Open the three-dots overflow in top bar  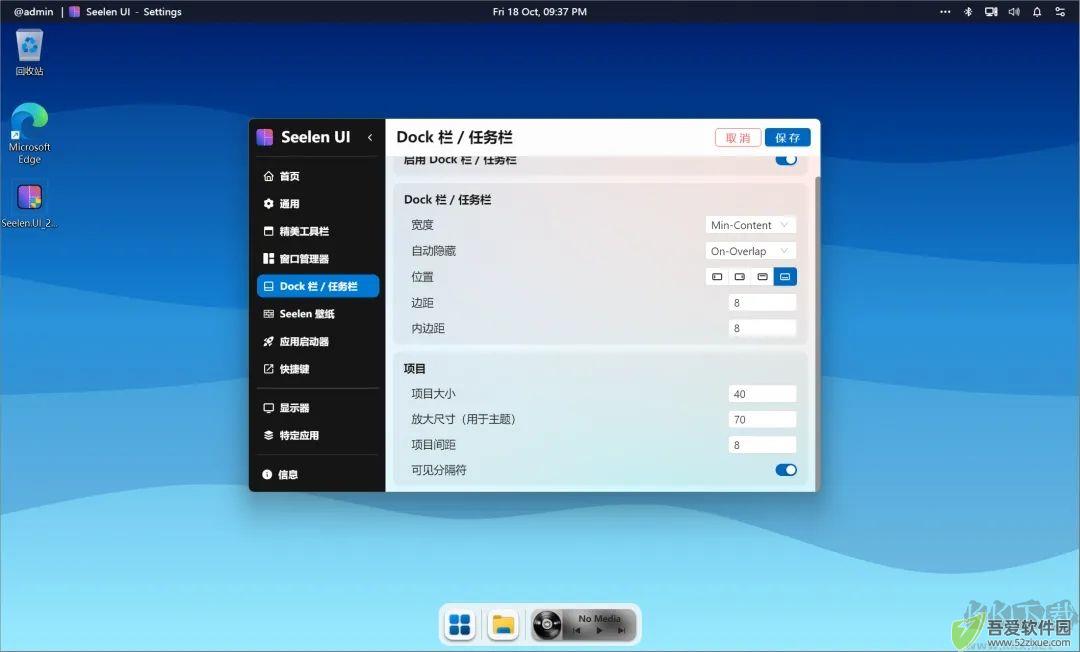click(x=945, y=12)
